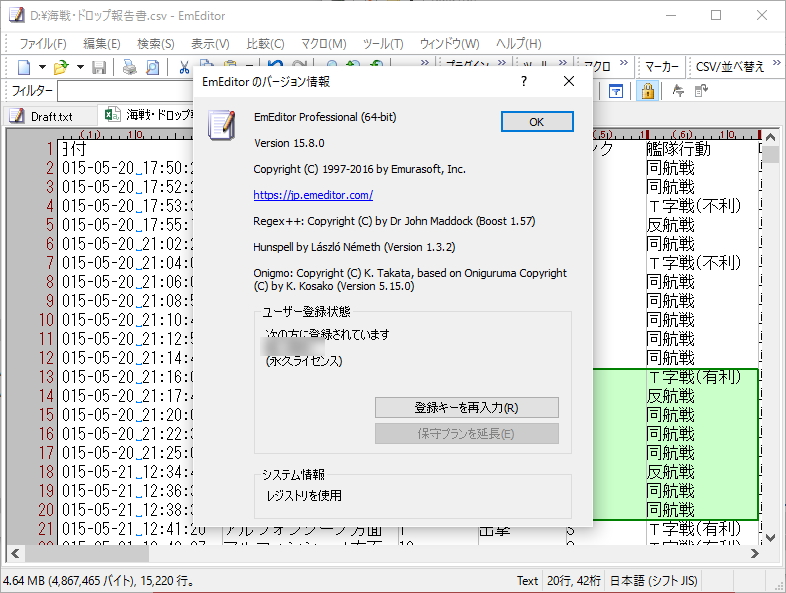Click the Save floppy disk icon
This screenshot has width=786, height=593.
click(x=99, y=67)
